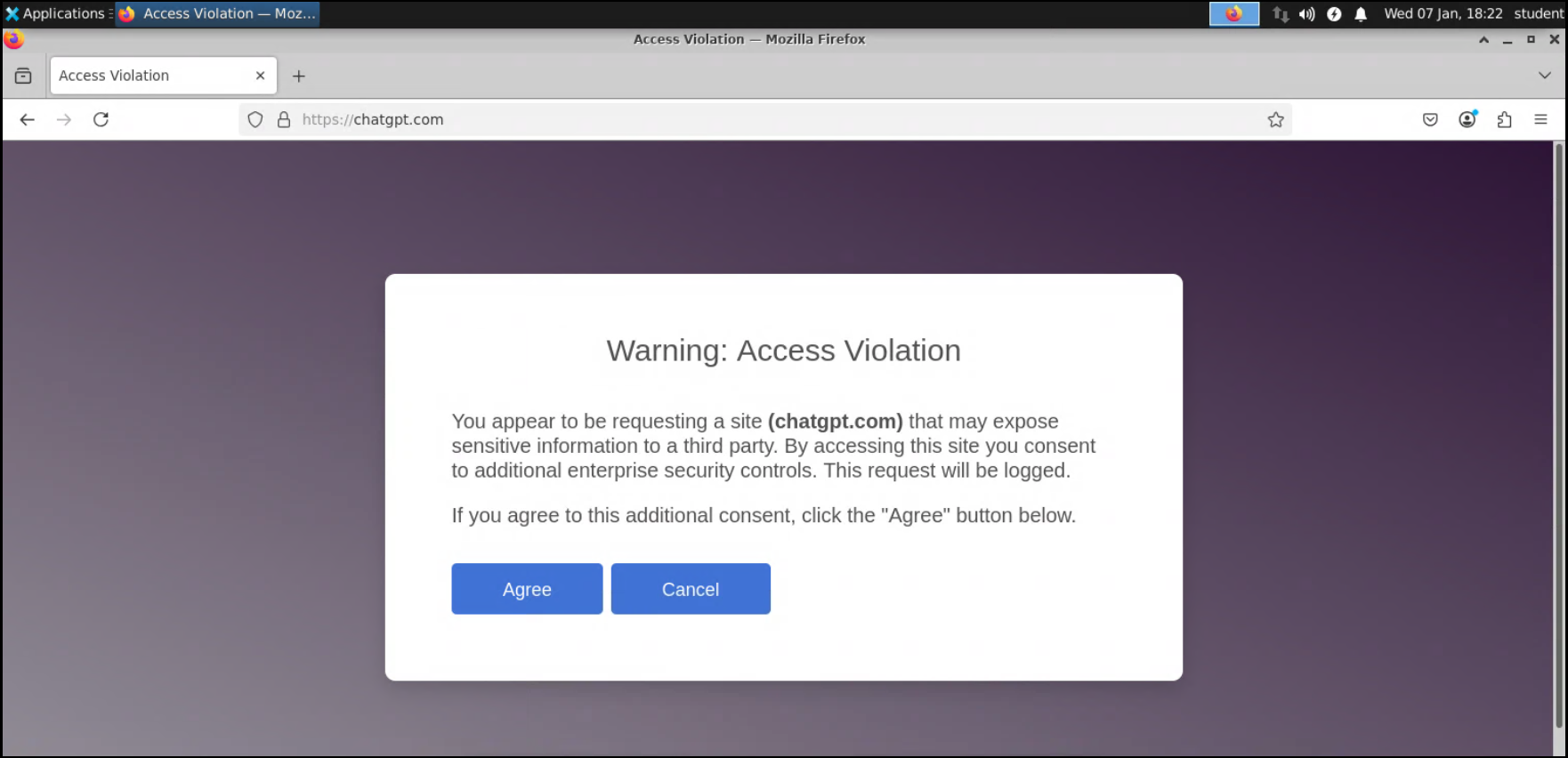
Task: Click the Cancel button
Action: click(x=691, y=589)
